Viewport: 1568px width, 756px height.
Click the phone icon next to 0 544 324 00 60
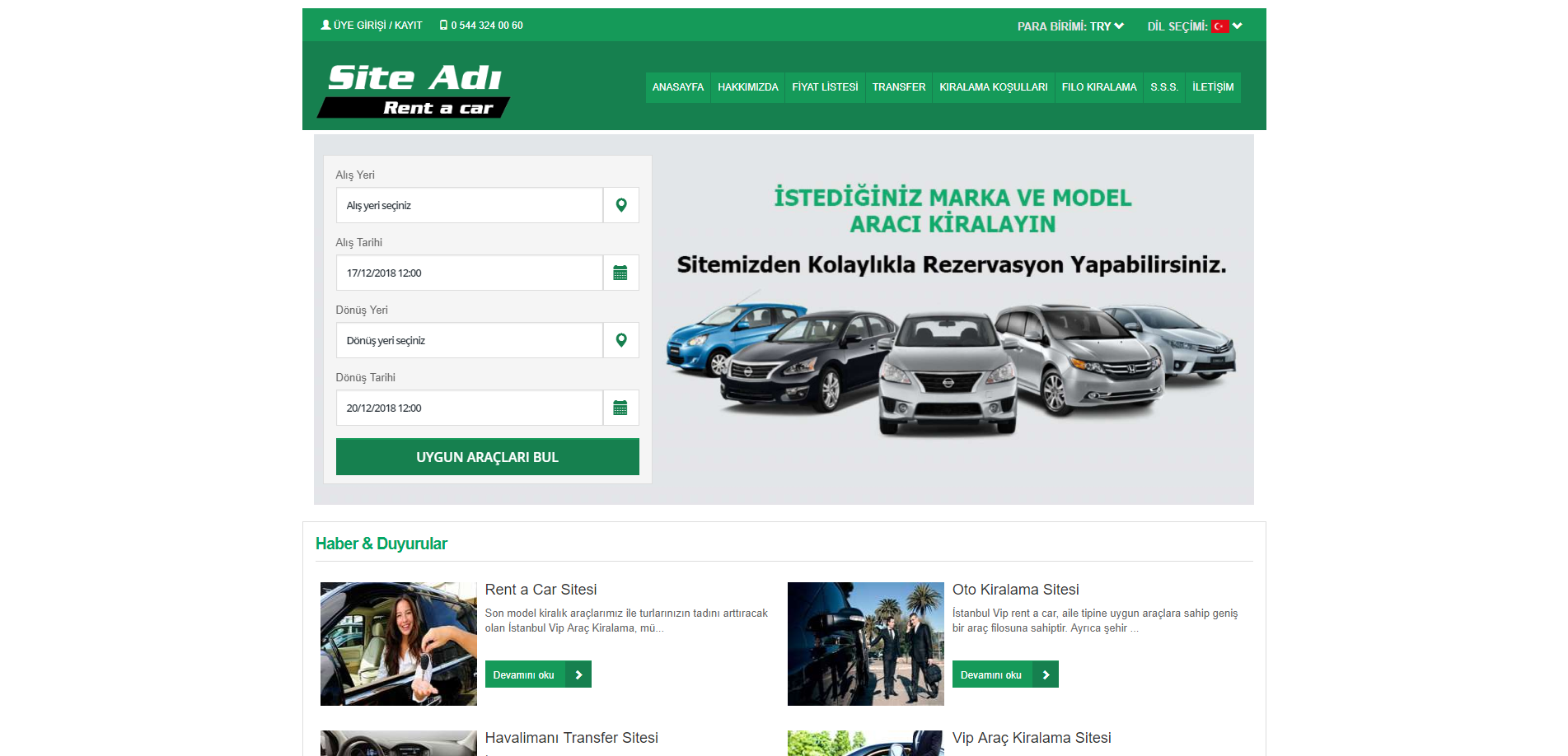tap(443, 25)
